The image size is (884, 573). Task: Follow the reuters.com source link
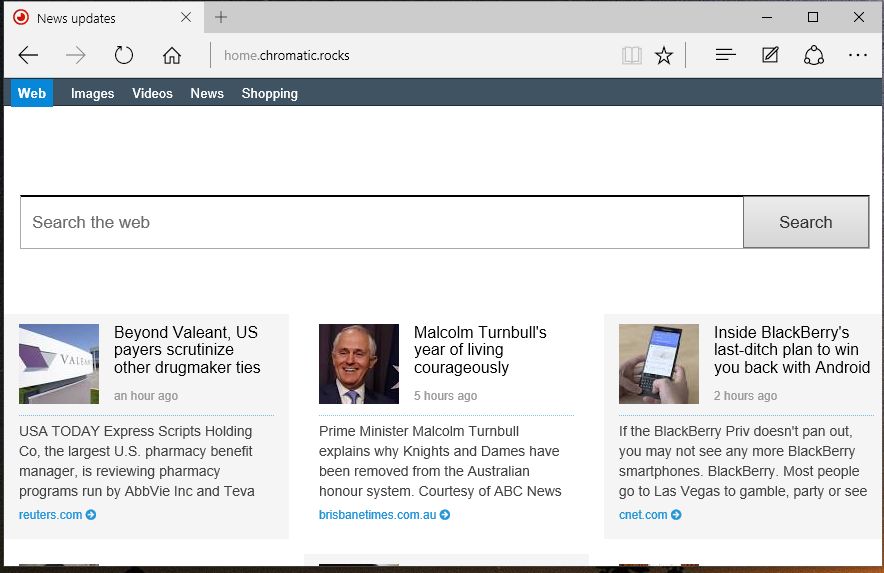point(51,514)
